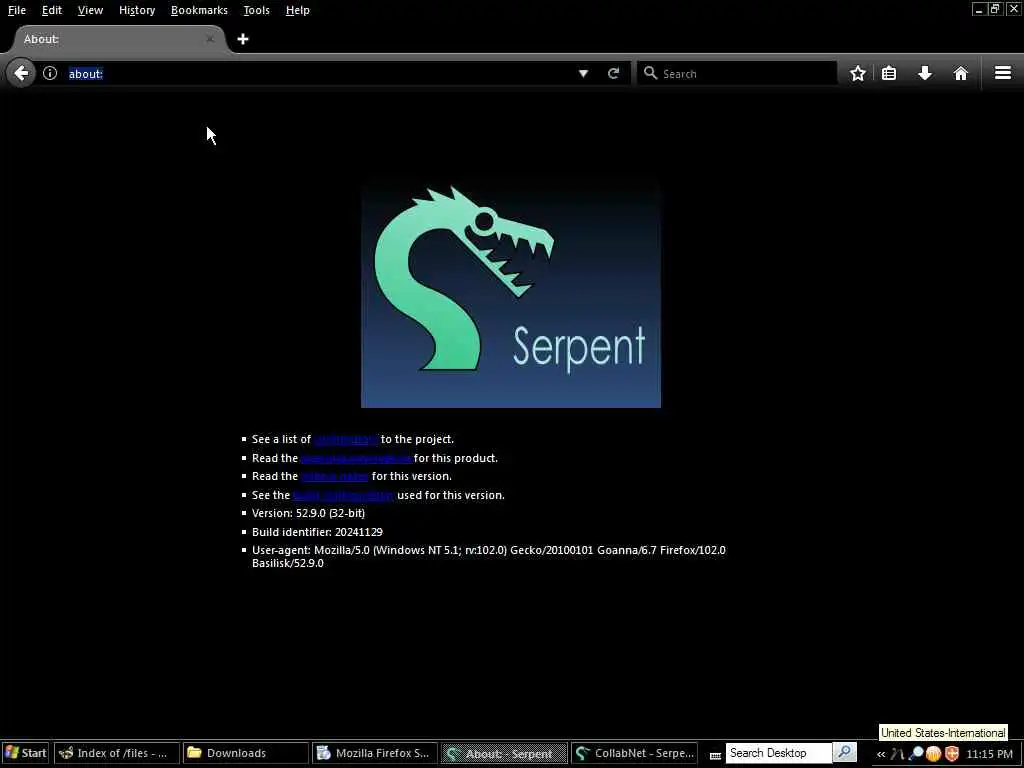Open the hamburger menu button
The image size is (1024, 768).
click(1002, 73)
